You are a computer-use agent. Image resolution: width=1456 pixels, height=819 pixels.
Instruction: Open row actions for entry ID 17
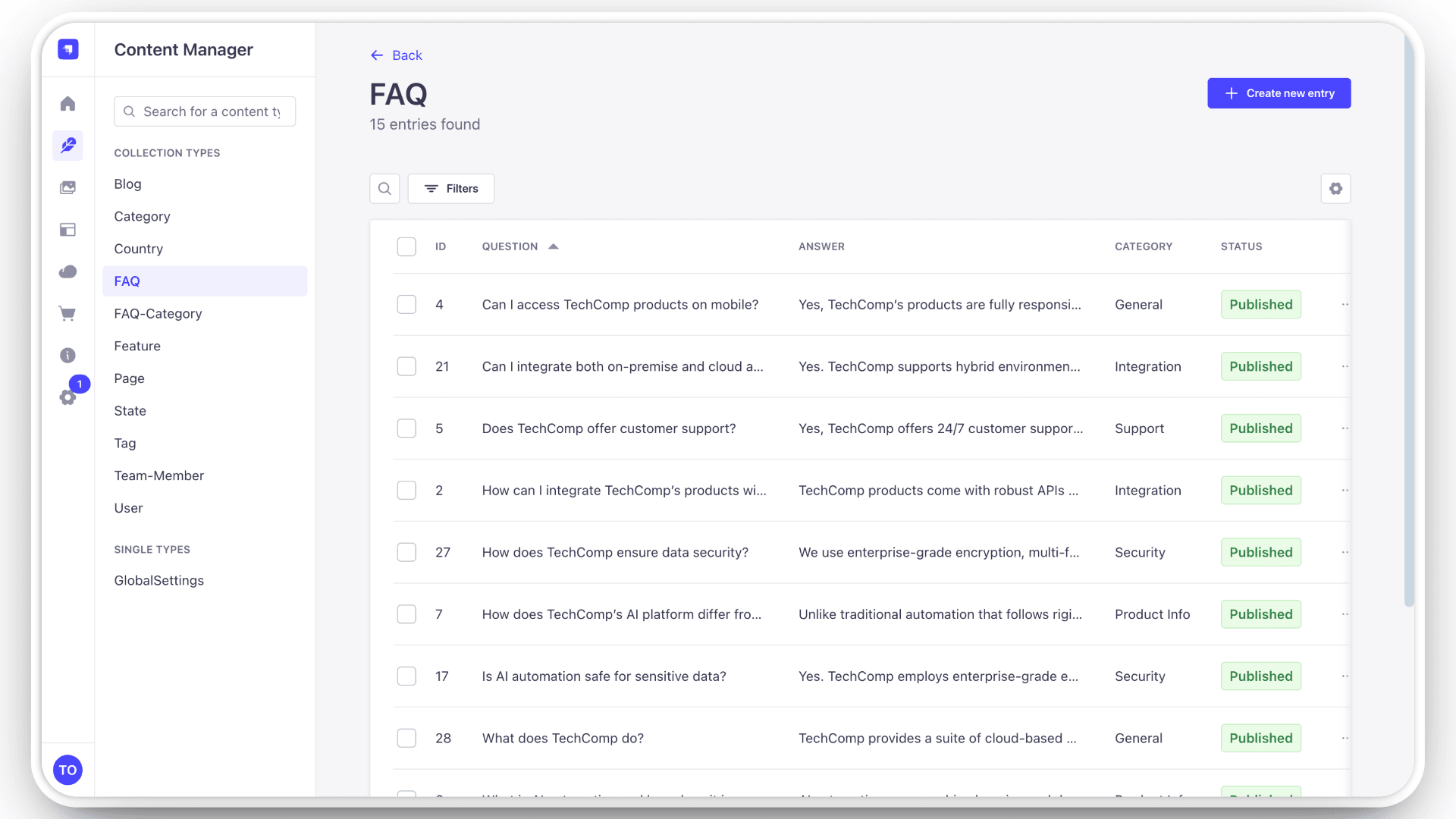point(1345,676)
